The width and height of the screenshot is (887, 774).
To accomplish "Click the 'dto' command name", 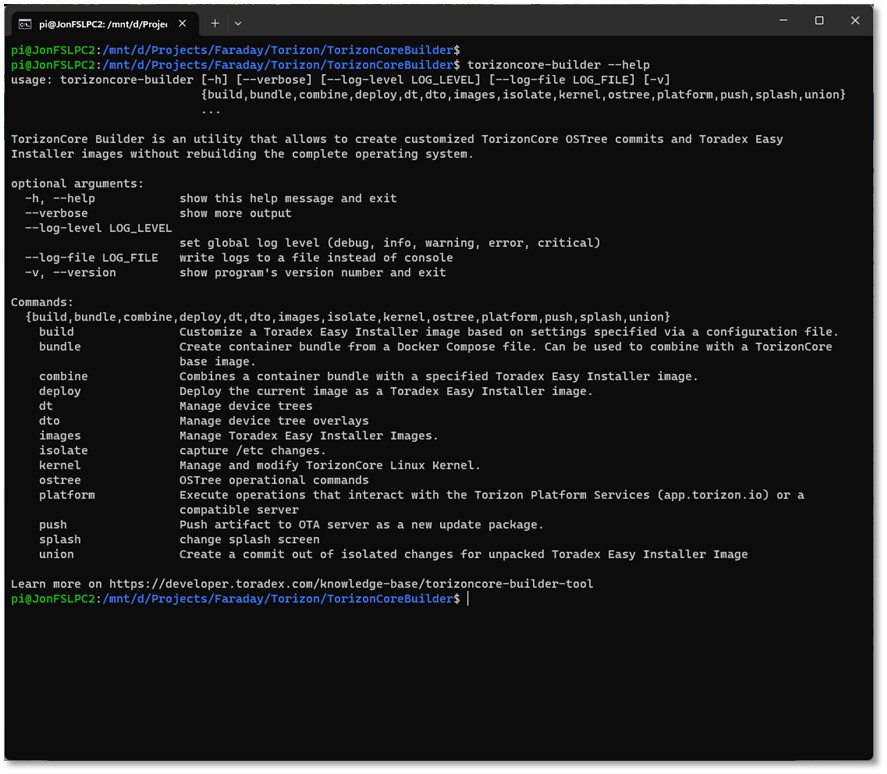I will click(49, 421).
